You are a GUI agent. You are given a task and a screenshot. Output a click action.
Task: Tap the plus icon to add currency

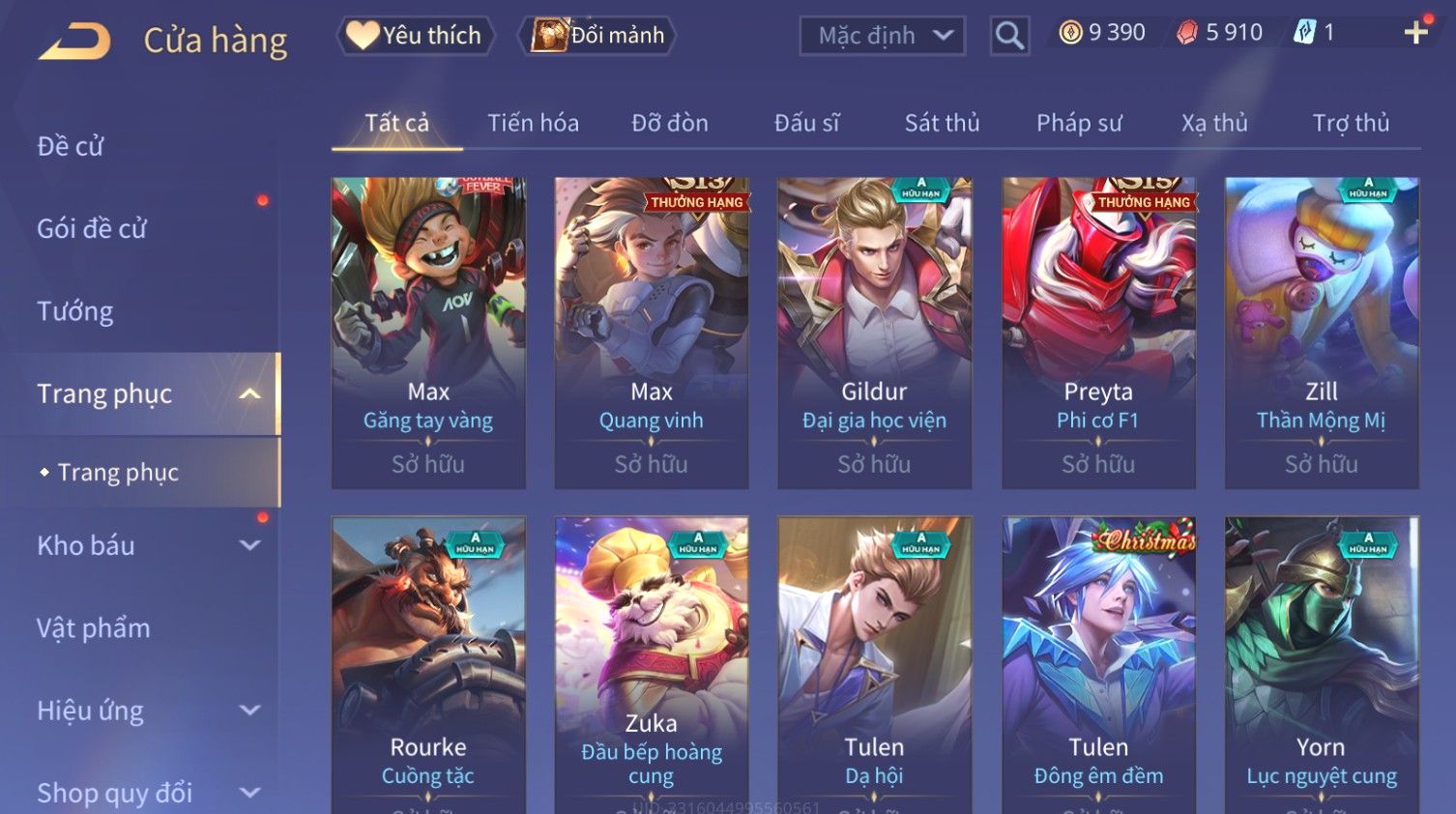click(x=1416, y=33)
